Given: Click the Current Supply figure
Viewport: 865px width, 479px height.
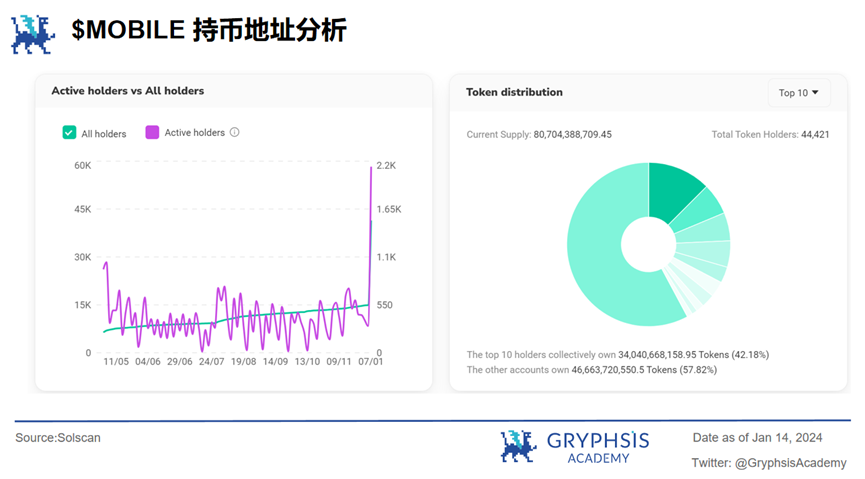Looking at the screenshot, I should [x=572, y=134].
